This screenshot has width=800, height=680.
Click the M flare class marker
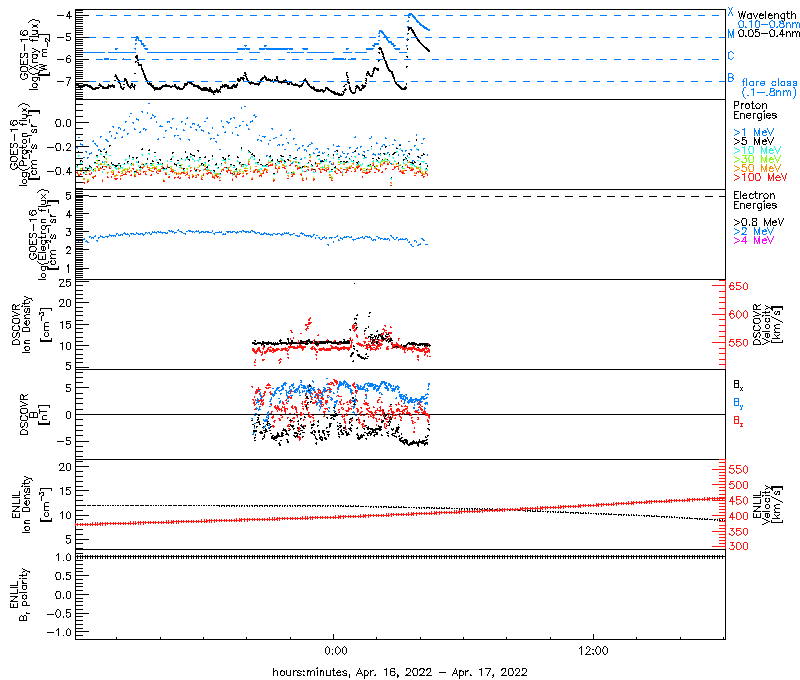click(731, 34)
